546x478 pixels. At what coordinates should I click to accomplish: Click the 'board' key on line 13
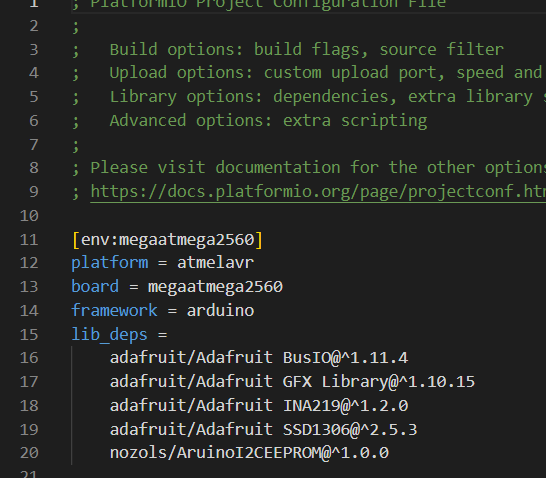[x=95, y=287]
